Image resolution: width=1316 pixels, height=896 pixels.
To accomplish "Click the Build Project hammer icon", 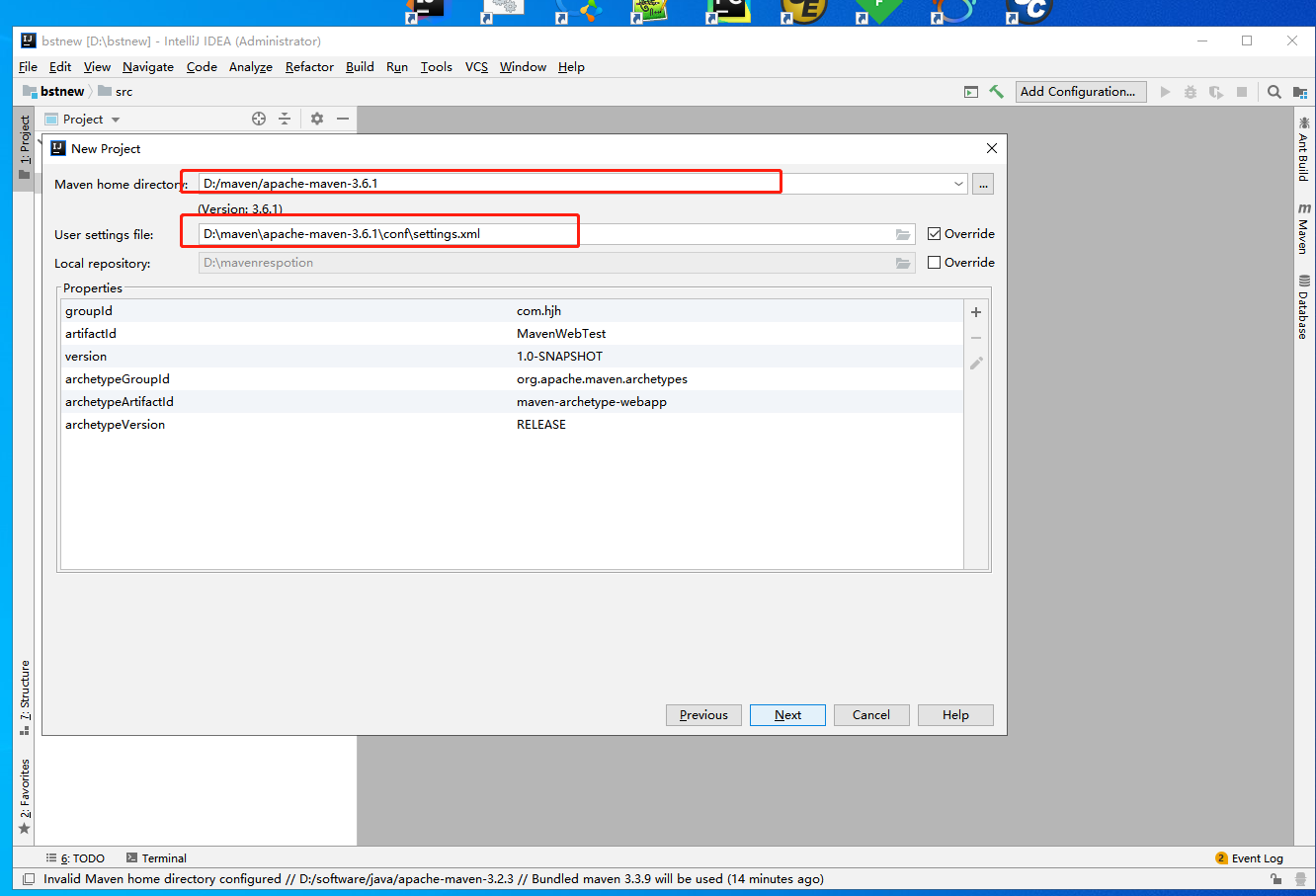I will point(996,92).
